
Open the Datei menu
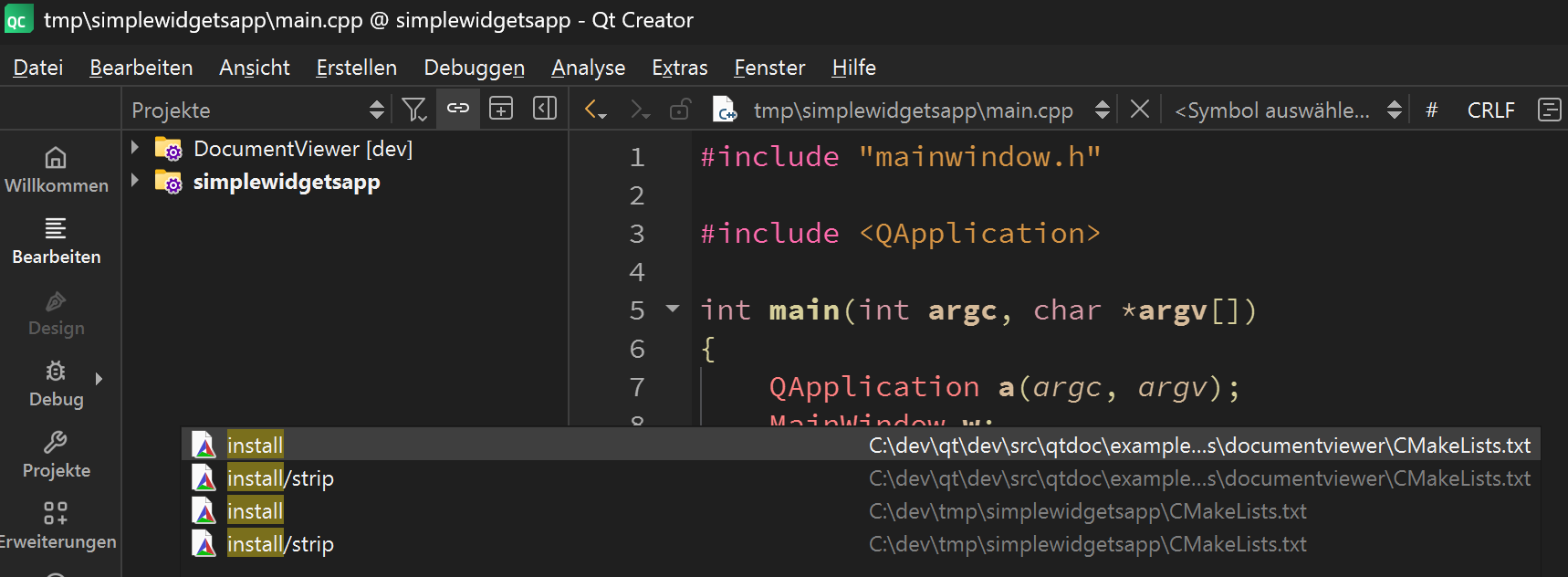pyautogui.click(x=38, y=68)
